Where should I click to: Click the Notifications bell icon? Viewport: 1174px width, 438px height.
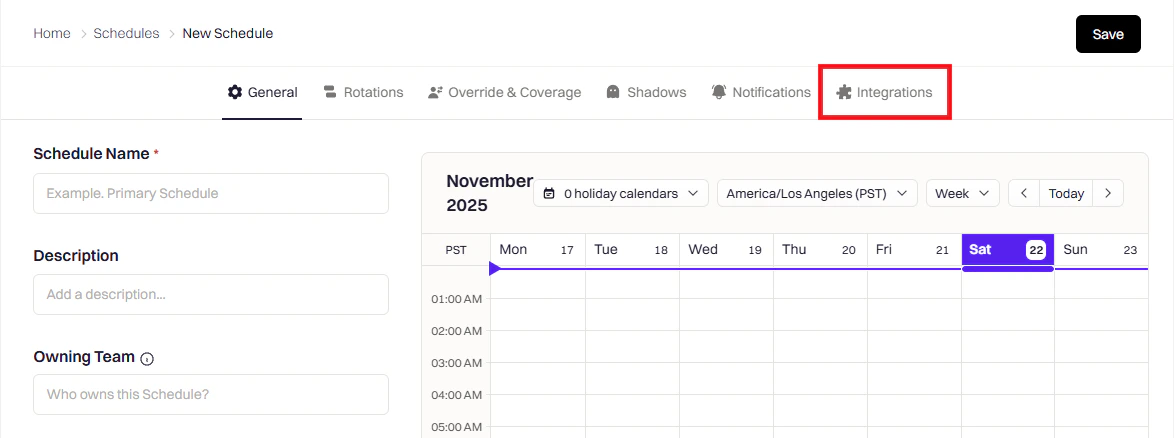[719, 92]
